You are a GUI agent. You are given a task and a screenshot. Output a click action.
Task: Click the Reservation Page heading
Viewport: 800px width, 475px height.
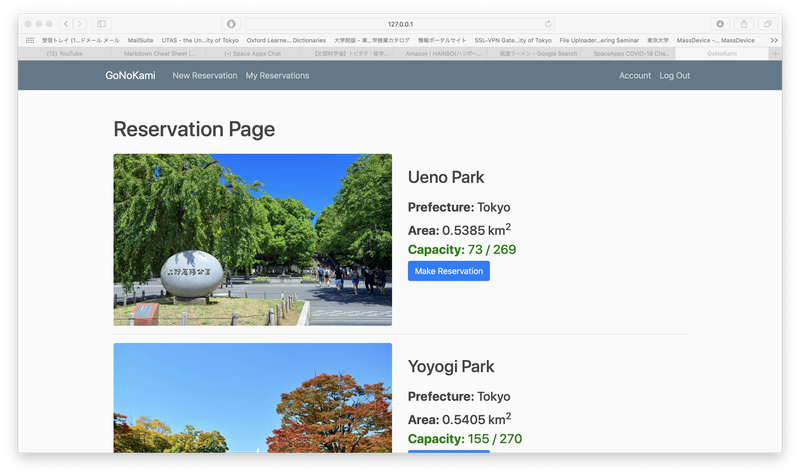(x=194, y=130)
